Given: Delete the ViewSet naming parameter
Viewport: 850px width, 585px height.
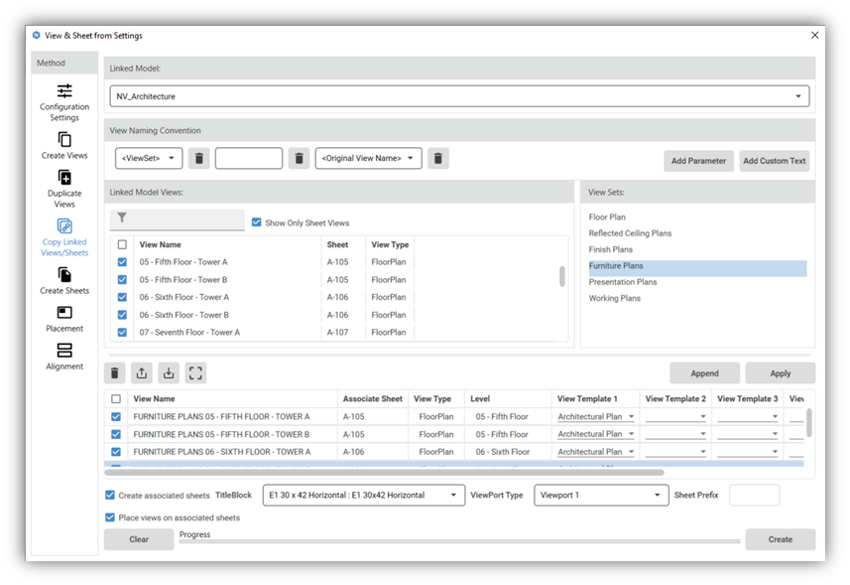Looking at the screenshot, I should [x=199, y=158].
